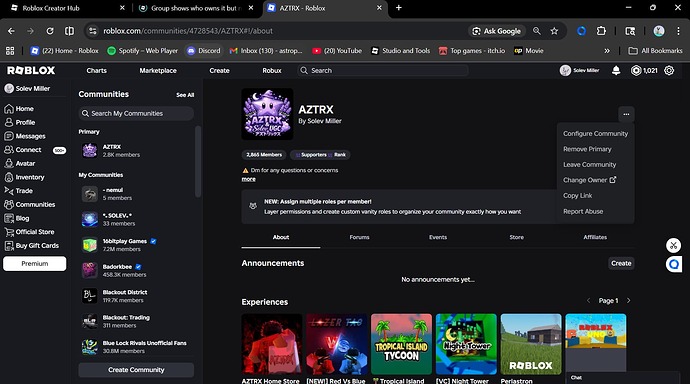This screenshot has height=384, width=690.
Task: Switch to the Events tab
Action: [x=438, y=238]
